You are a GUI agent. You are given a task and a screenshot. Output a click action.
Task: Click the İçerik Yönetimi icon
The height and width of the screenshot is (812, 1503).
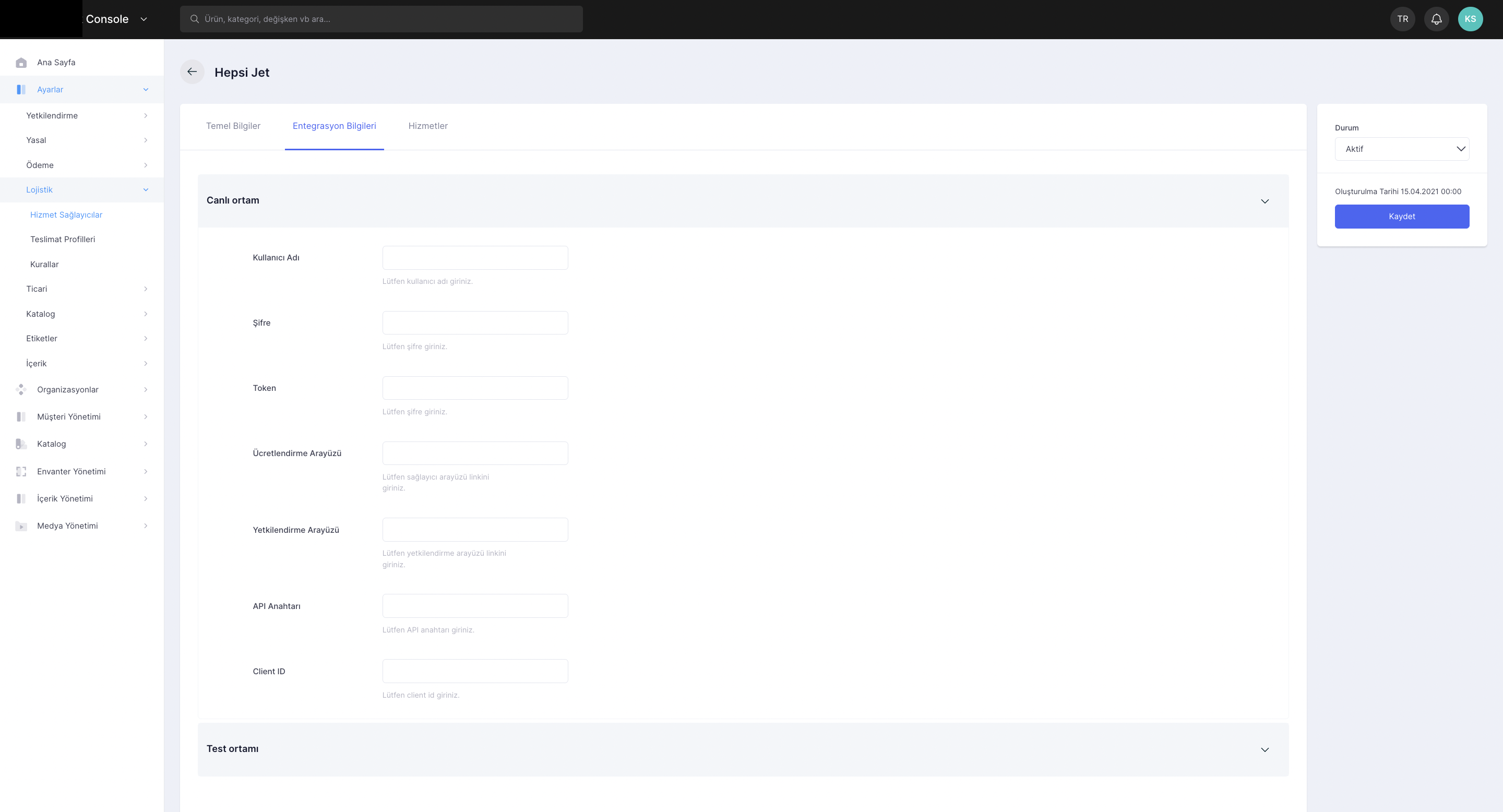21,498
